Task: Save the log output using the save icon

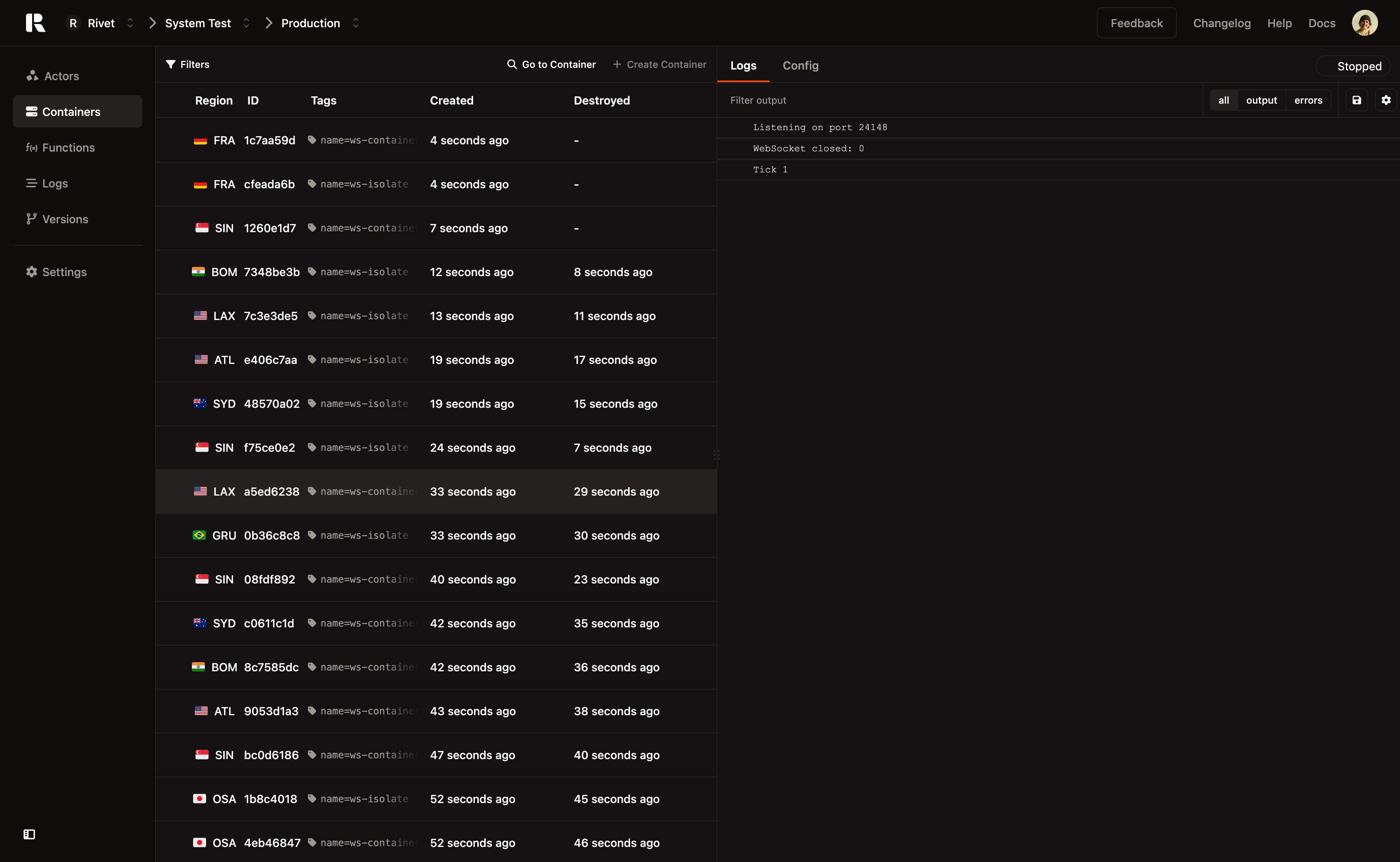Action: click(x=1357, y=100)
